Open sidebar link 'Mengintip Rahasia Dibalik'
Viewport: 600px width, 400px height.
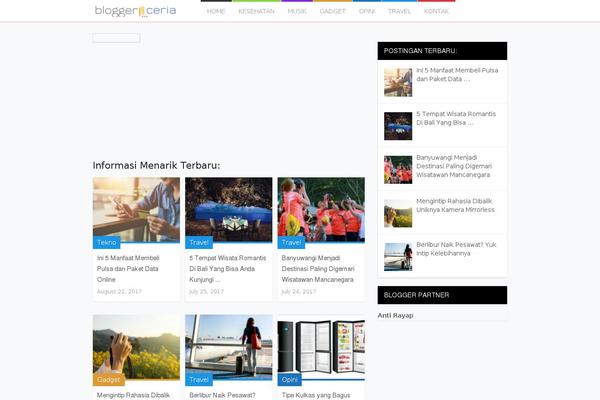coord(455,206)
